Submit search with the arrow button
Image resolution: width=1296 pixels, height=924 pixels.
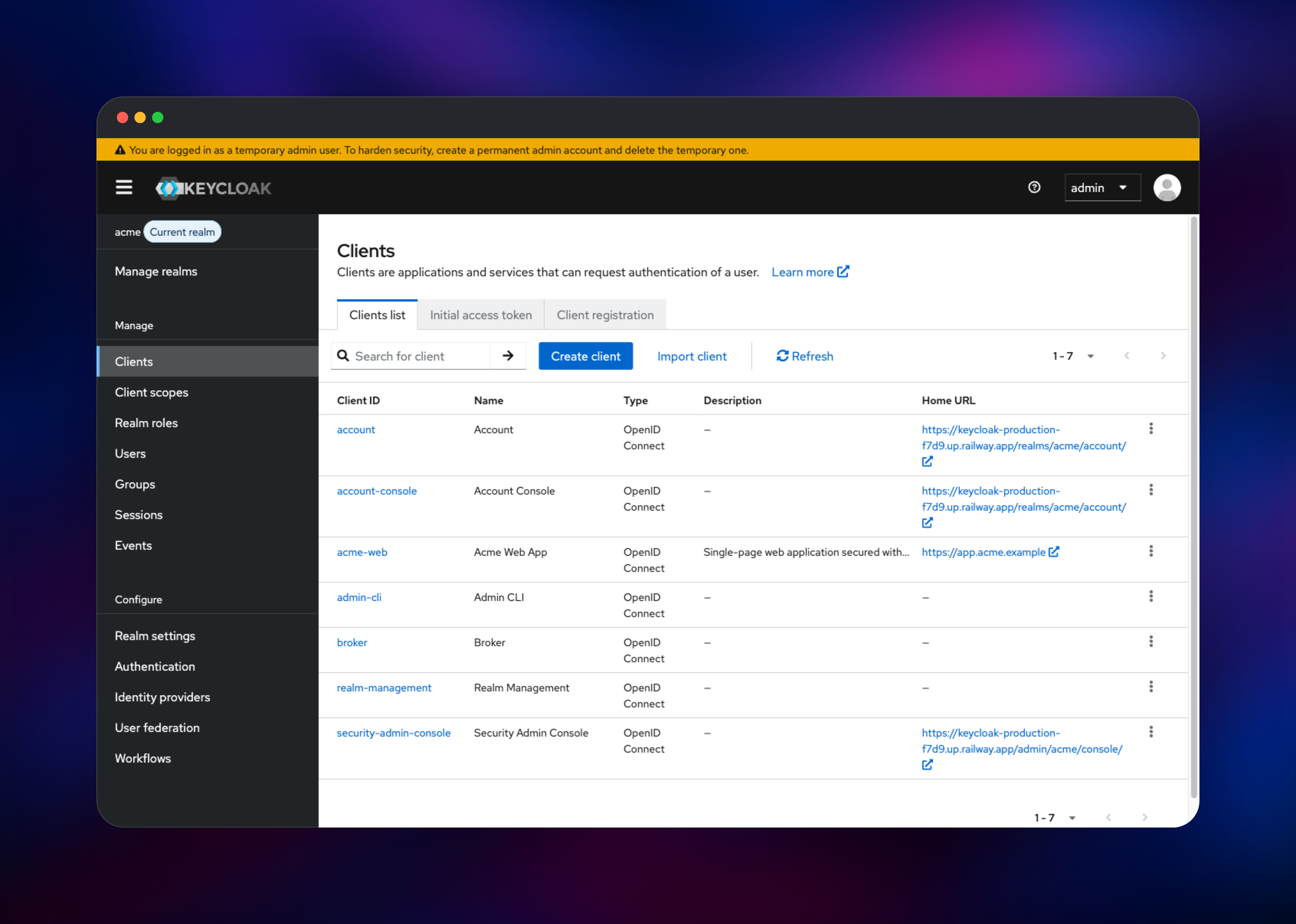tap(507, 356)
